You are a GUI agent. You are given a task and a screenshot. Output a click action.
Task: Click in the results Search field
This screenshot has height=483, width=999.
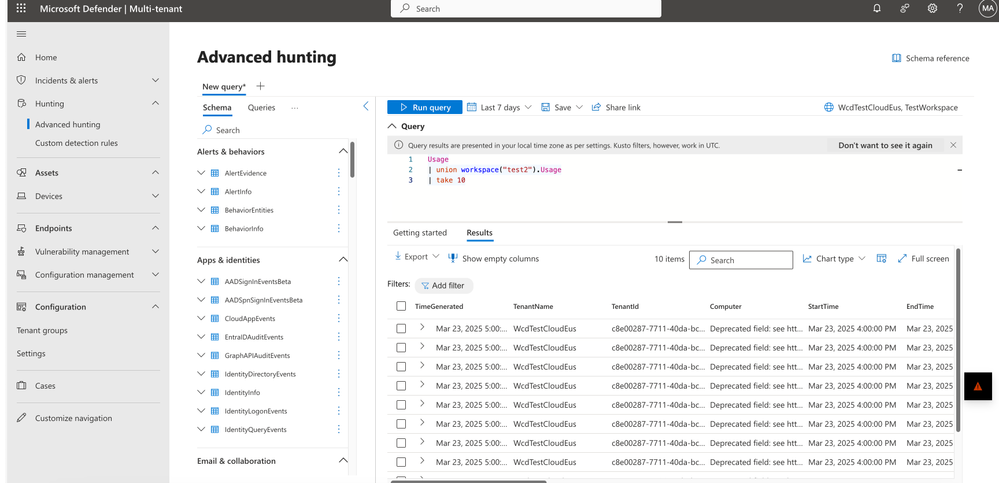click(x=741, y=260)
